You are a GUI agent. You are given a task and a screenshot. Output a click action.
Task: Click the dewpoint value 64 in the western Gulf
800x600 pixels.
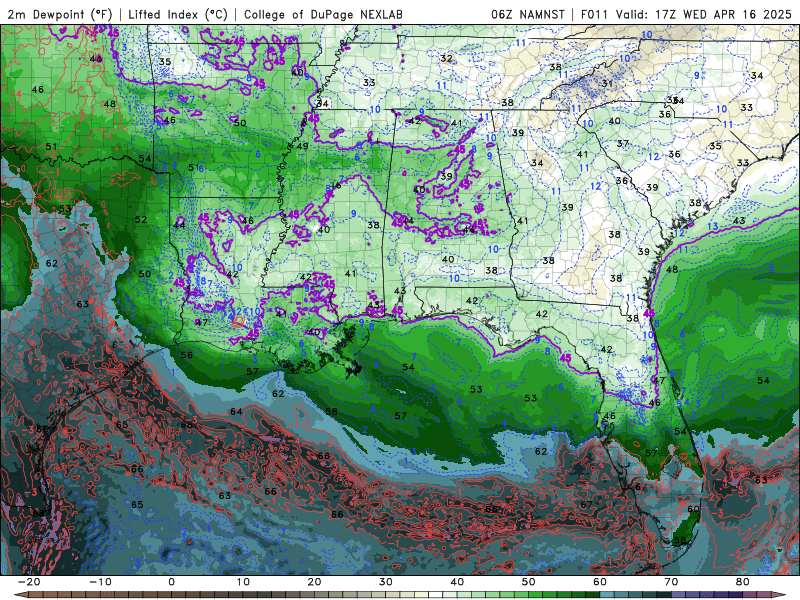236,411
